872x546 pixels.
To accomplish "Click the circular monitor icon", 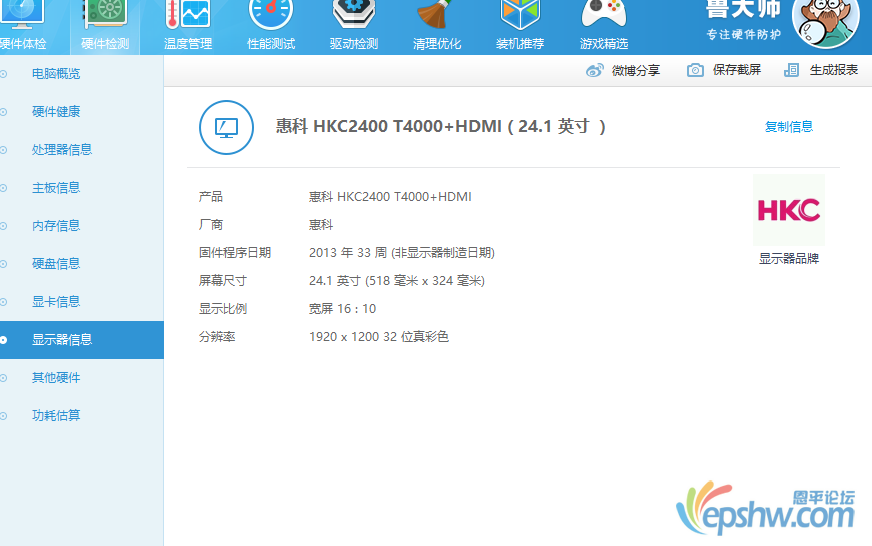I will [226, 127].
